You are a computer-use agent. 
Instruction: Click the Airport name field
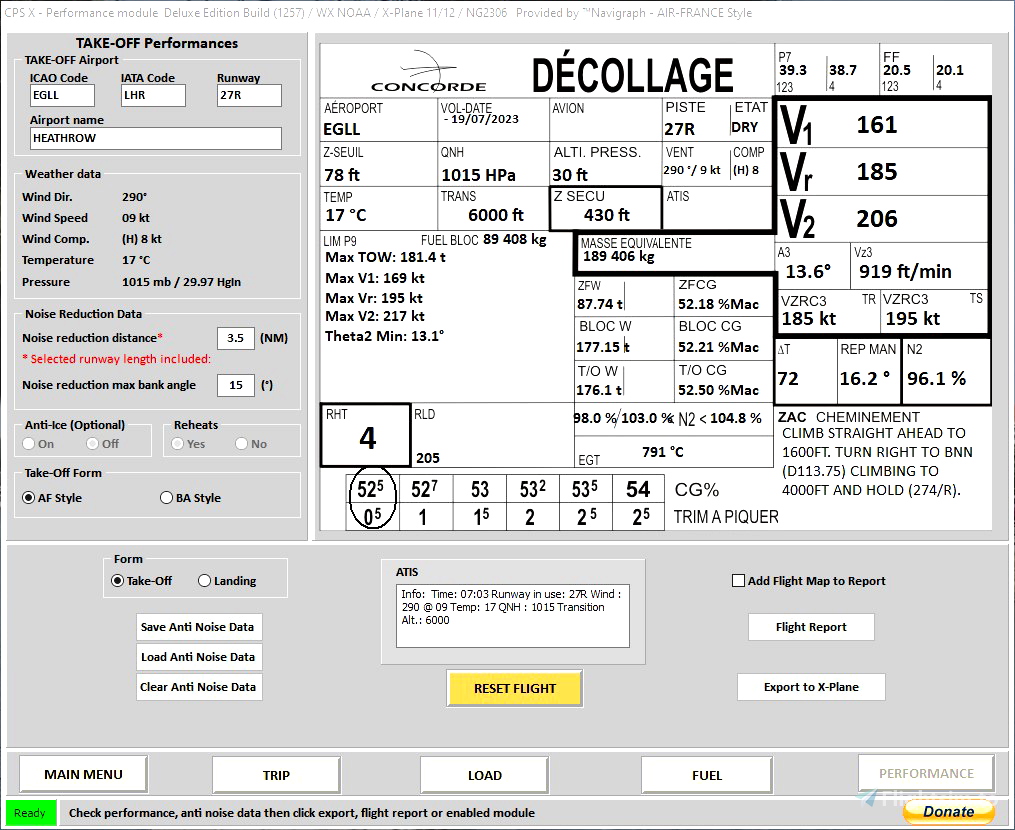[156, 138]
